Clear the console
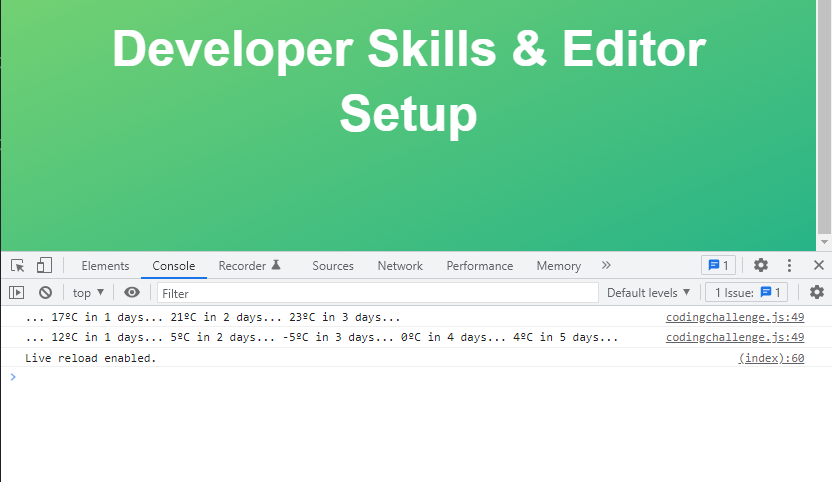The image size is (832, 482). pos(46,292)
